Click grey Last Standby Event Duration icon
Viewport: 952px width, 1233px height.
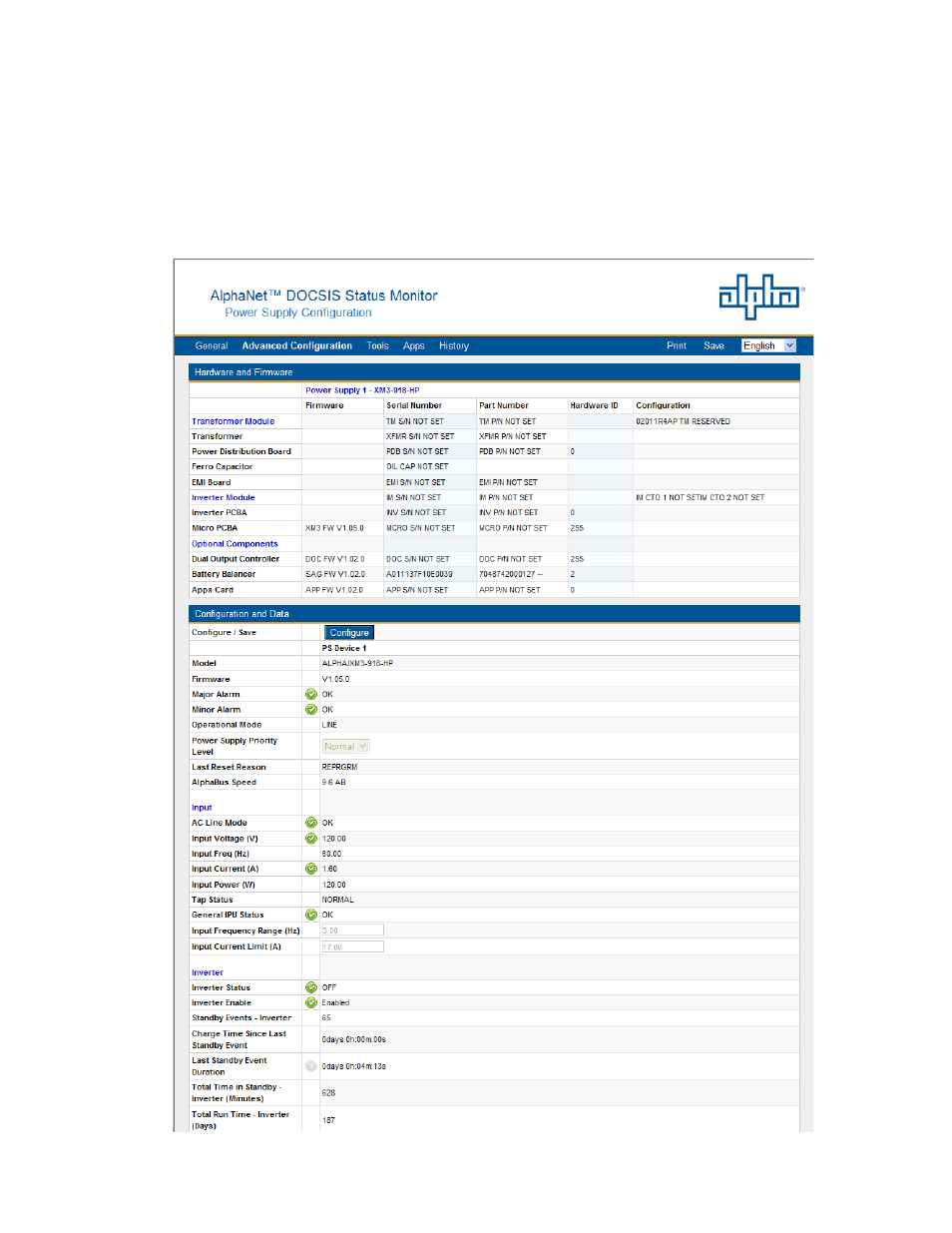point(311,1066)
